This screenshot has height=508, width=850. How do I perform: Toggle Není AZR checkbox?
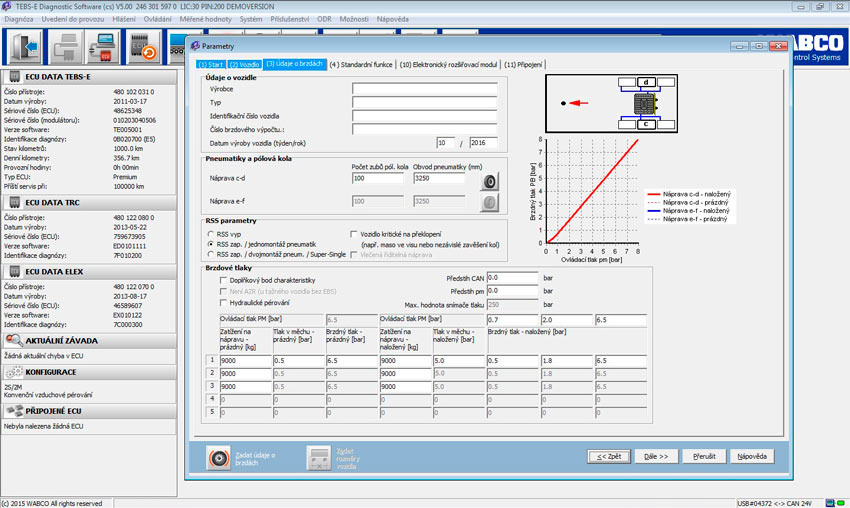(223, 291)
